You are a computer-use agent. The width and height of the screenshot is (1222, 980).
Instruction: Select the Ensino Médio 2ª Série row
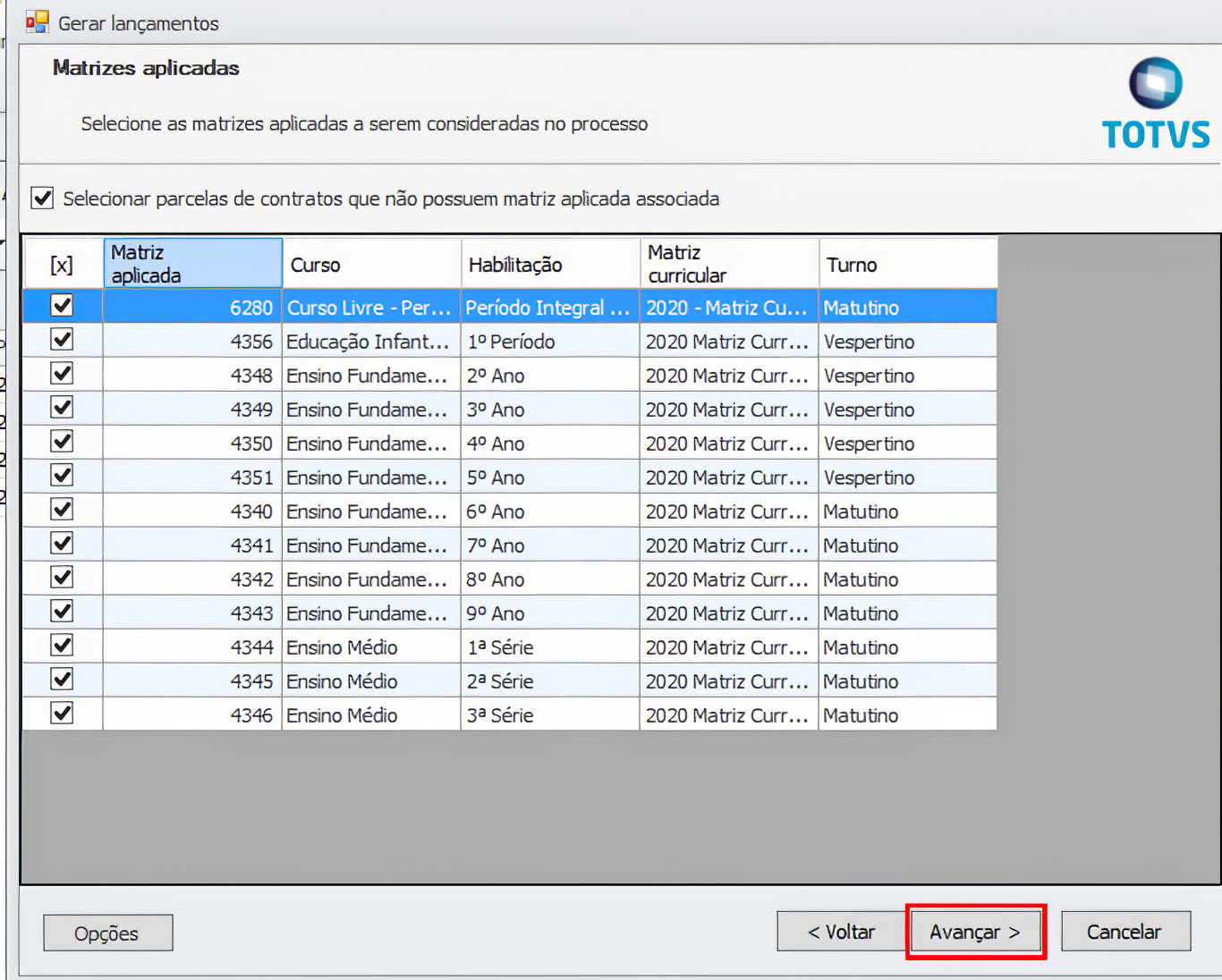367,681
